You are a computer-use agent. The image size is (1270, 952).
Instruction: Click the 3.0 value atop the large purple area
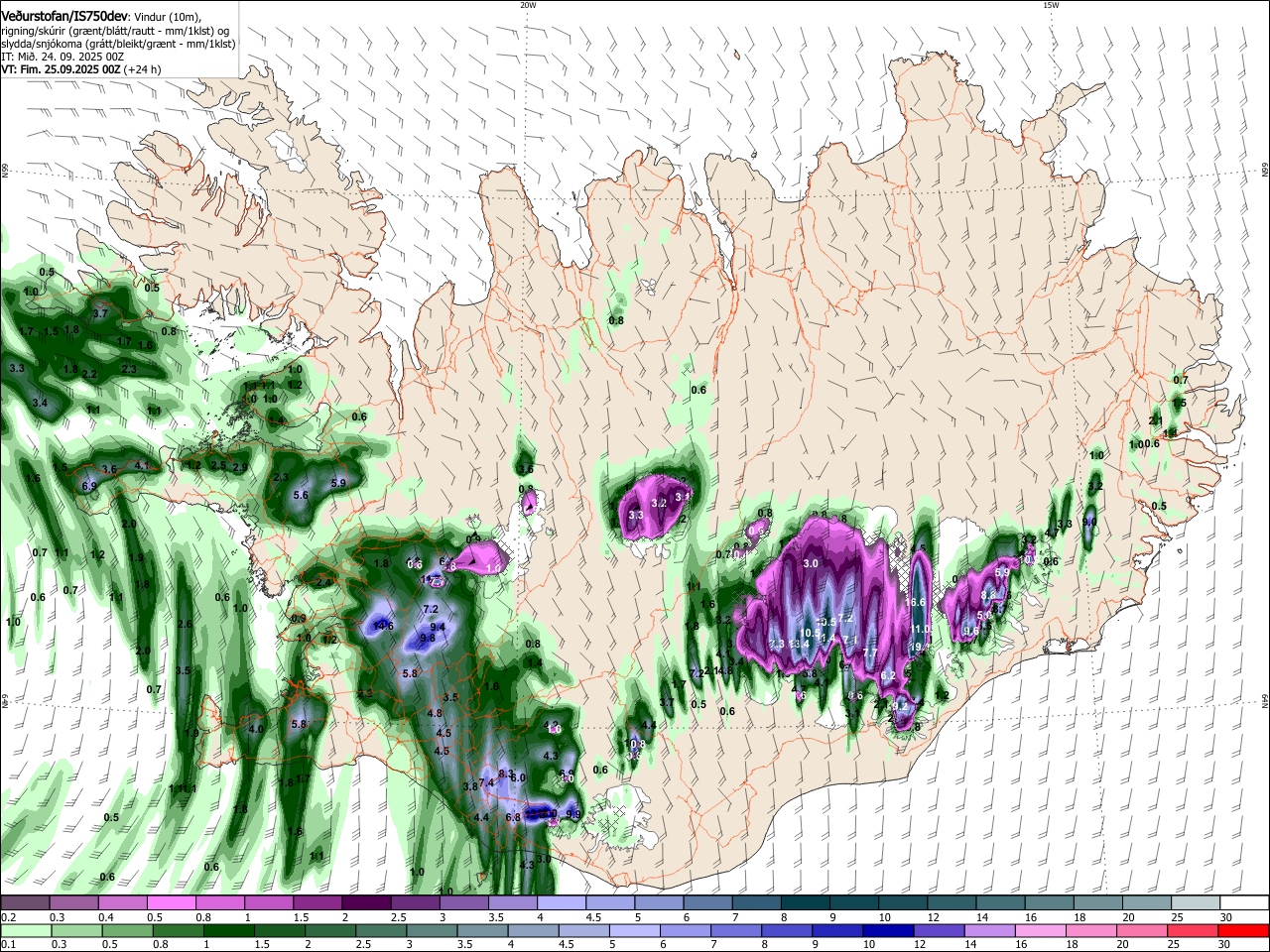pyautogui.click(x=811, y=563)
